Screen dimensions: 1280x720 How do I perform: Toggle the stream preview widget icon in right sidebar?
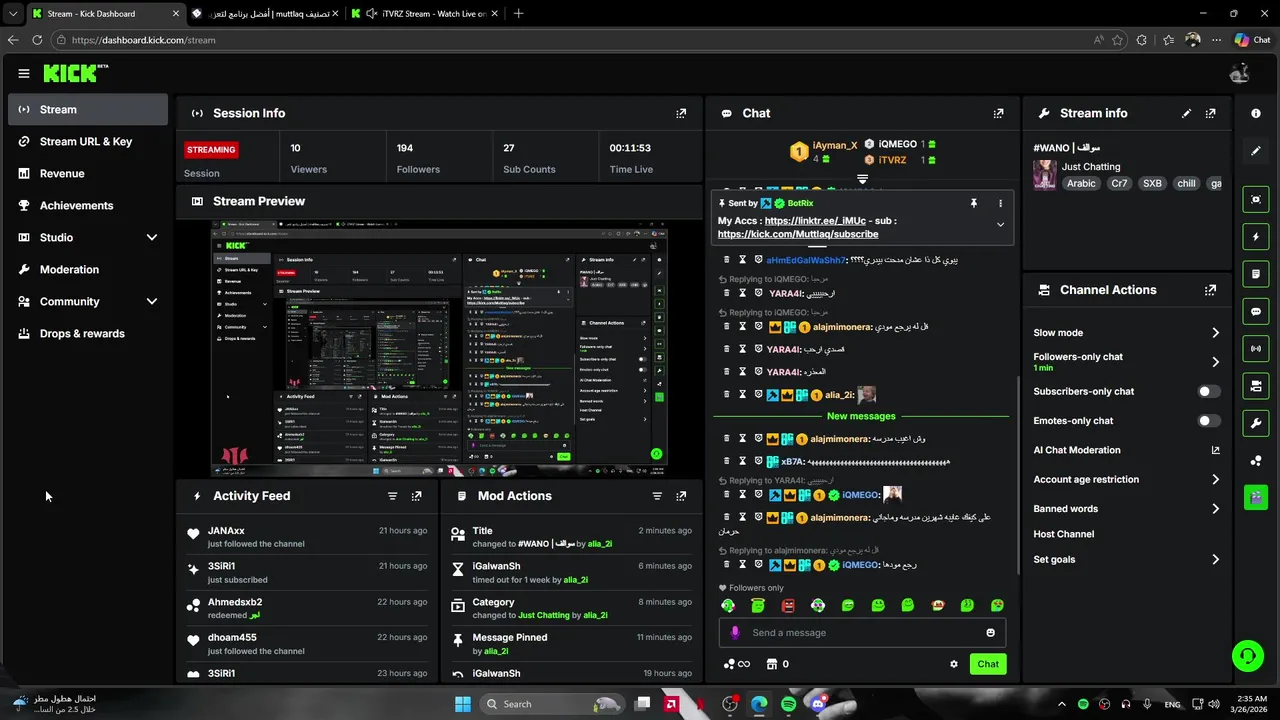[1256, 200]
